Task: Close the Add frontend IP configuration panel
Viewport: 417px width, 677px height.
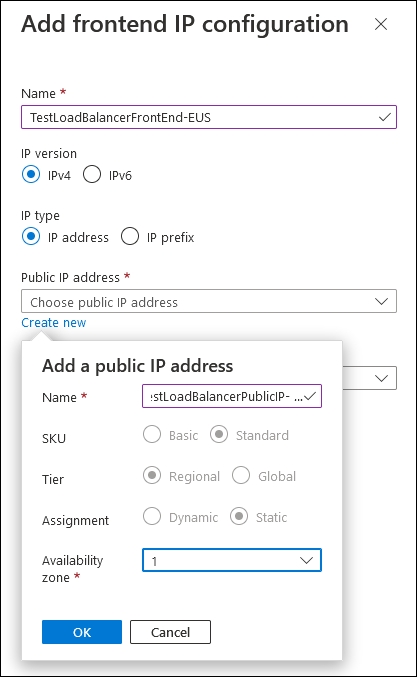Action: 381,24
